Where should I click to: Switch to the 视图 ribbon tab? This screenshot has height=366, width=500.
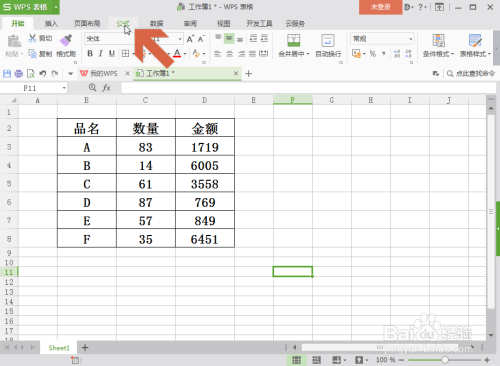pyautogui.click(x=224, y=23)
